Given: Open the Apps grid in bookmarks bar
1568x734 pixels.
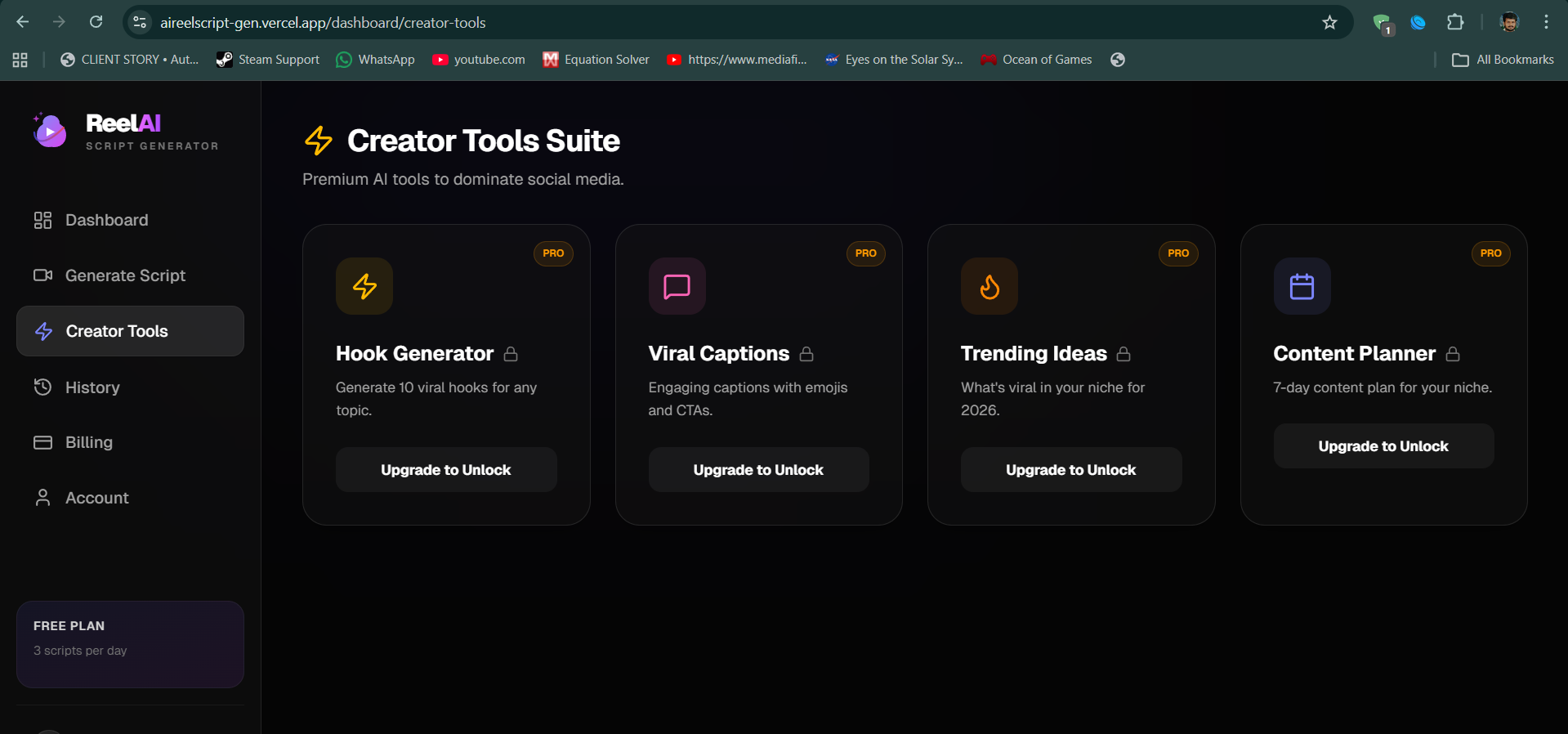Looking at the screenshot, I should tap(20, 60).
